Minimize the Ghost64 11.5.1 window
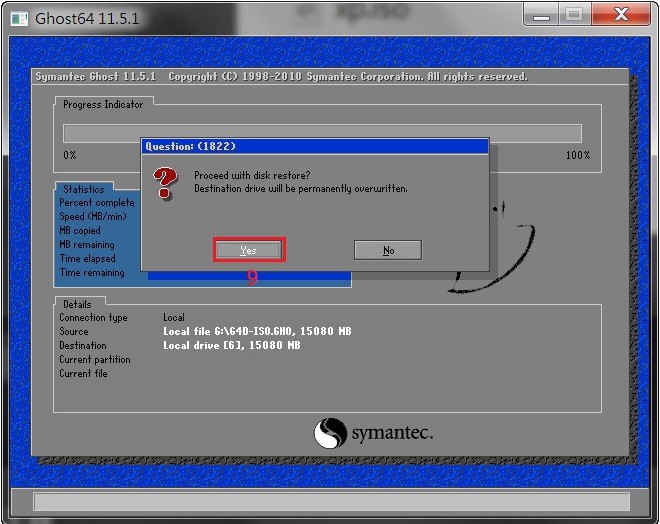The image size is (660, 524). click(541, 15)
